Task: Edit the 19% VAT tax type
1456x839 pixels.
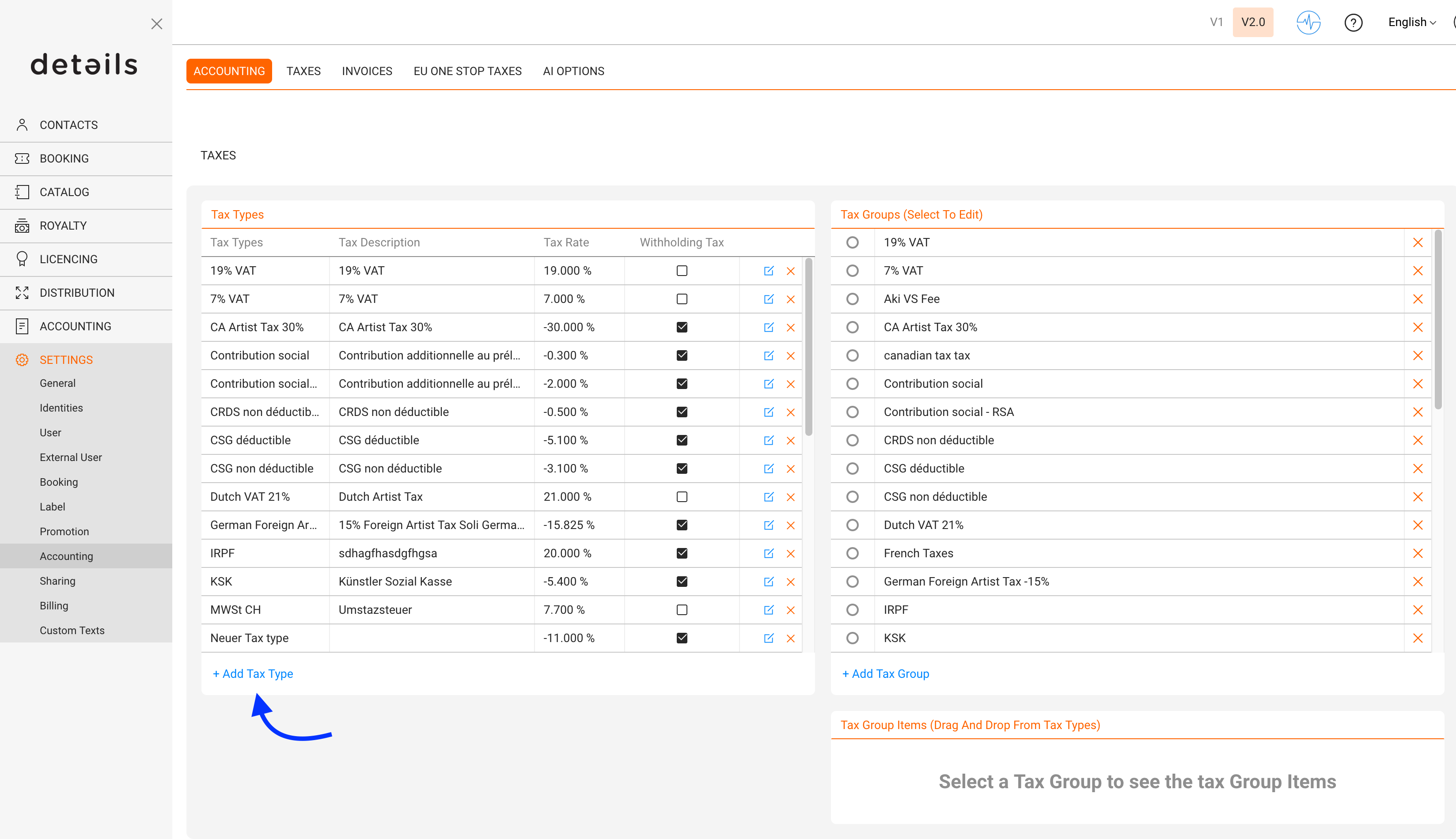Action: (768, 271)
